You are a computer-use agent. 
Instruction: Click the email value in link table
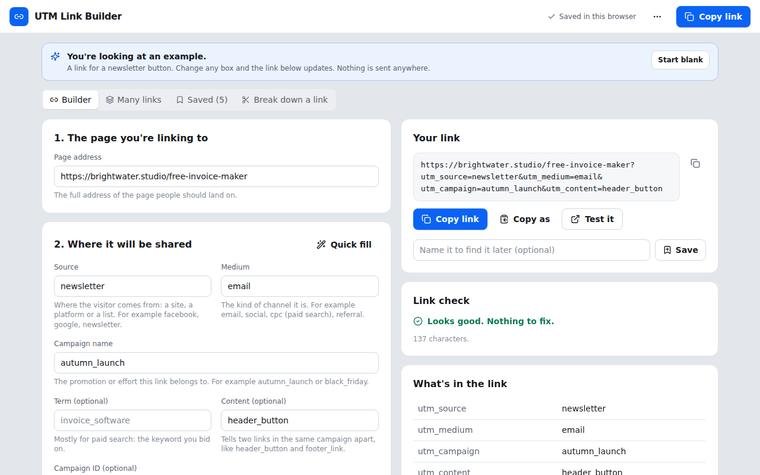(x=573, y=430)
